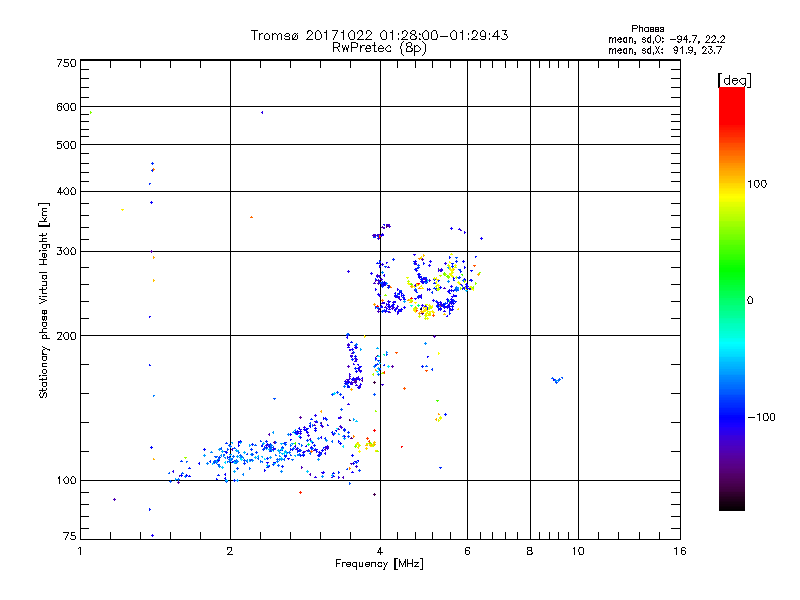Click the colorbar tick label '0'

click(750, 301)
